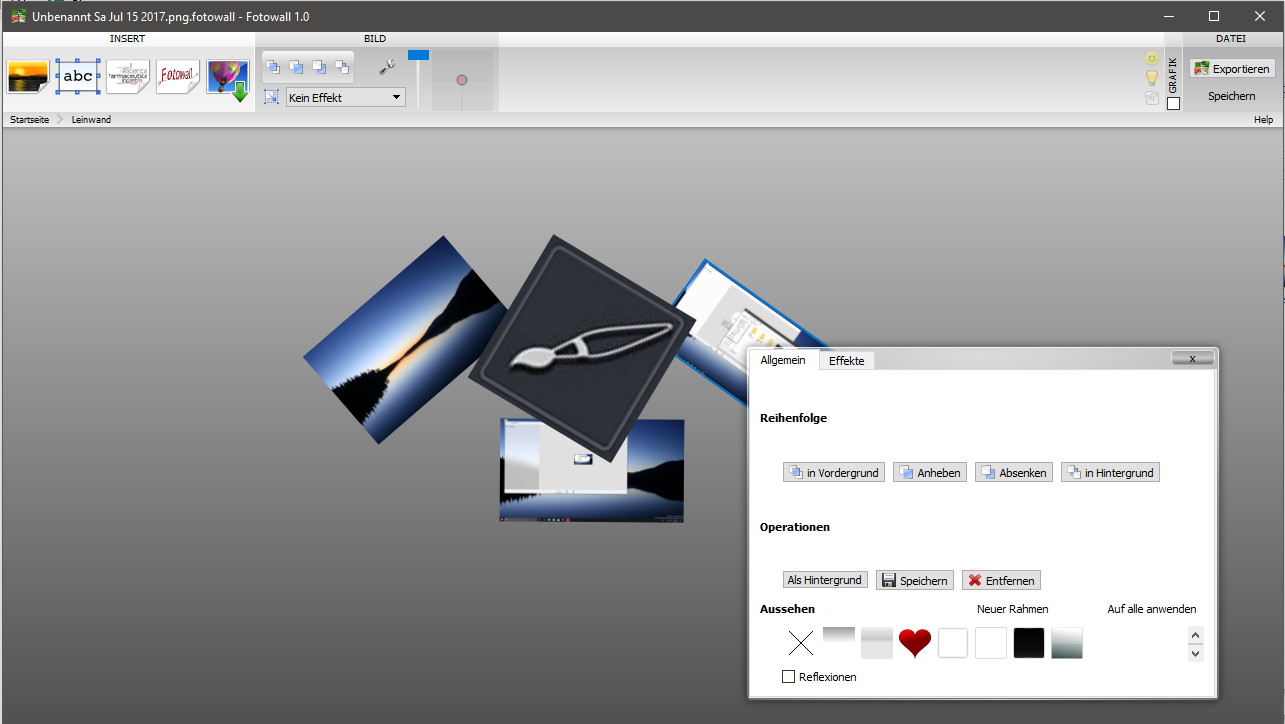Click the blue opacity slider handle
The height and width of the screenshot is (724, 1285).
(x=418, y=55)
